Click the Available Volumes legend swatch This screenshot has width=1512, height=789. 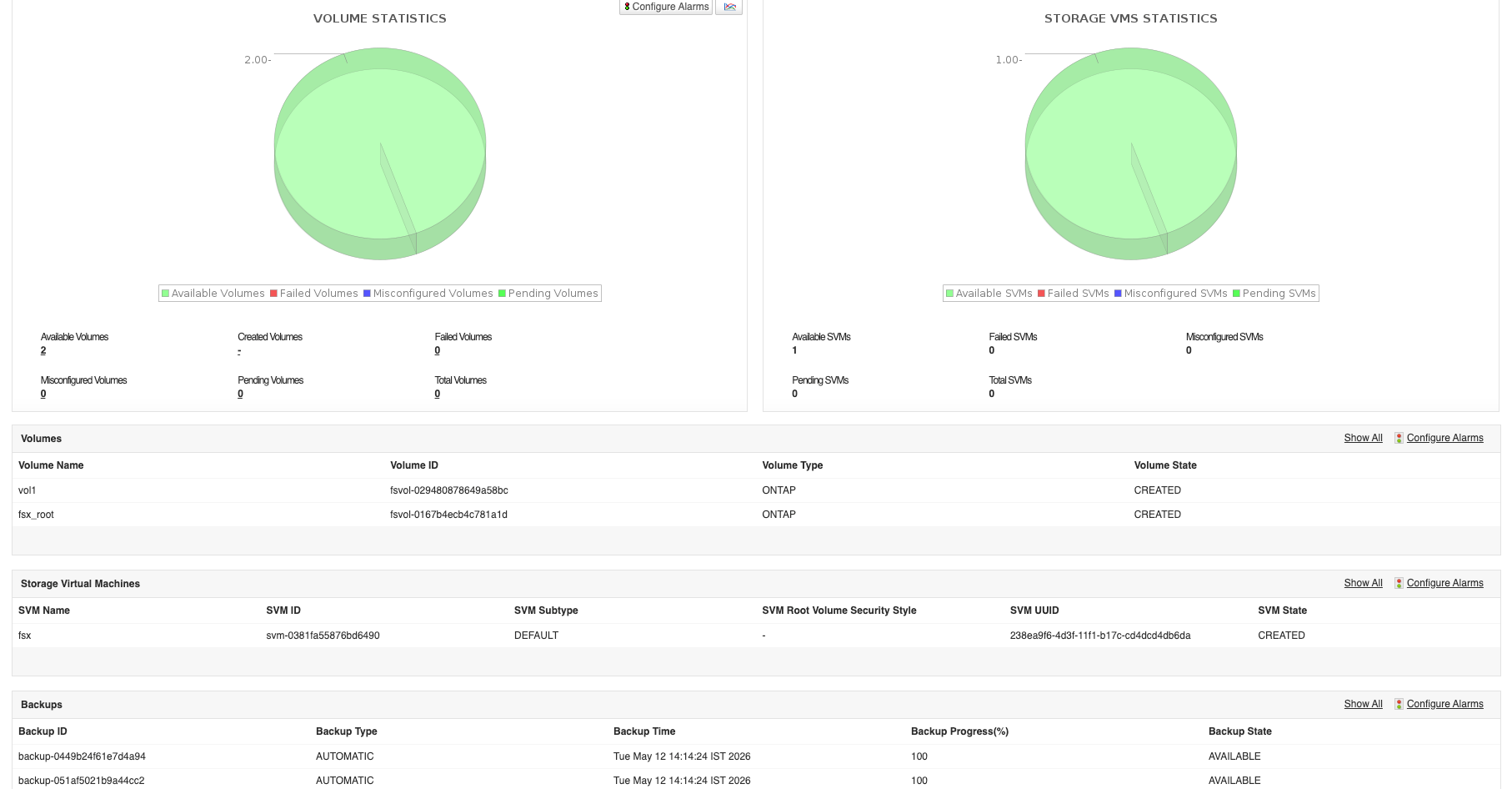point(165,294)
